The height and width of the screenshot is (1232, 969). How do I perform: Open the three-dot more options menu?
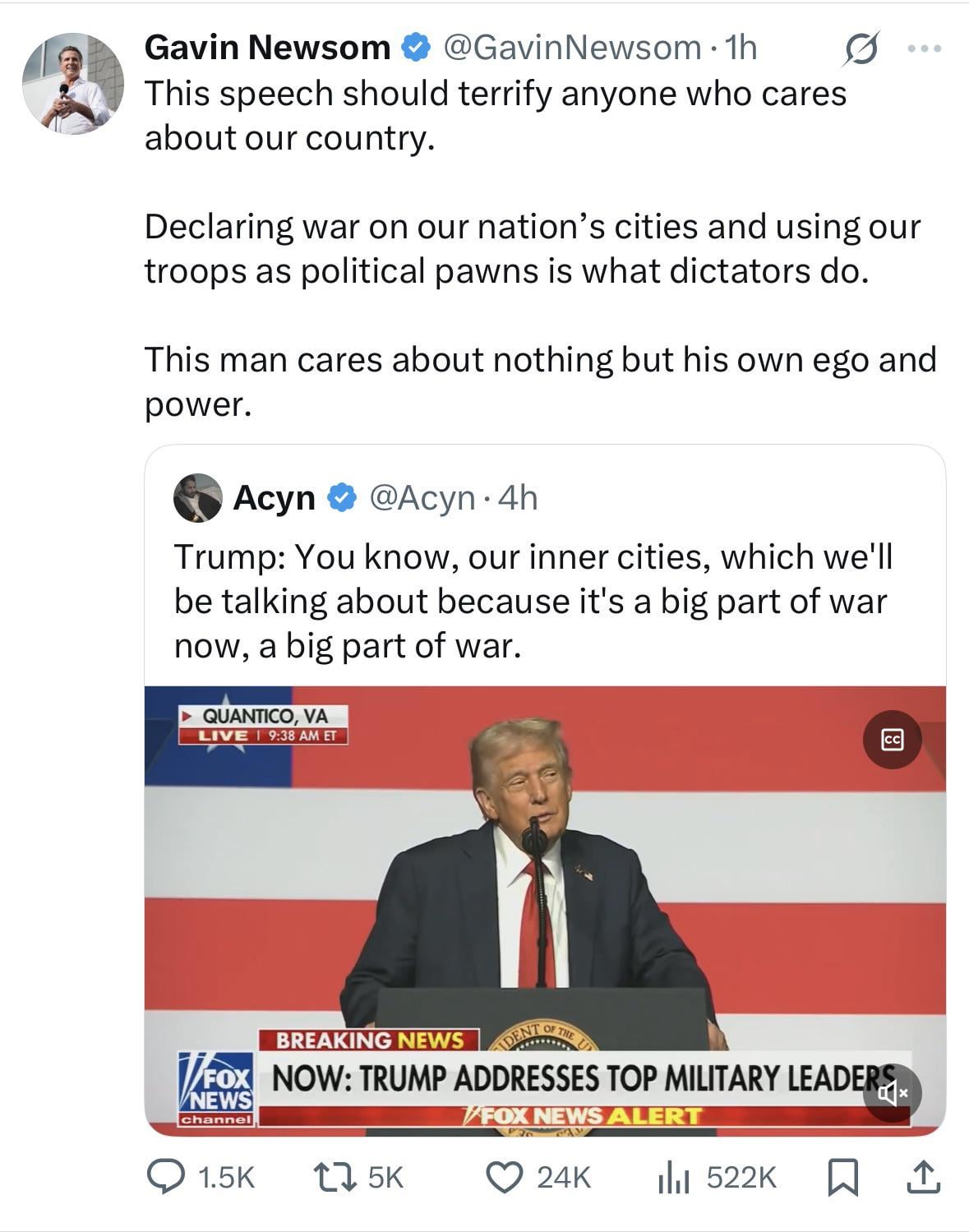[x=925, y=49]
